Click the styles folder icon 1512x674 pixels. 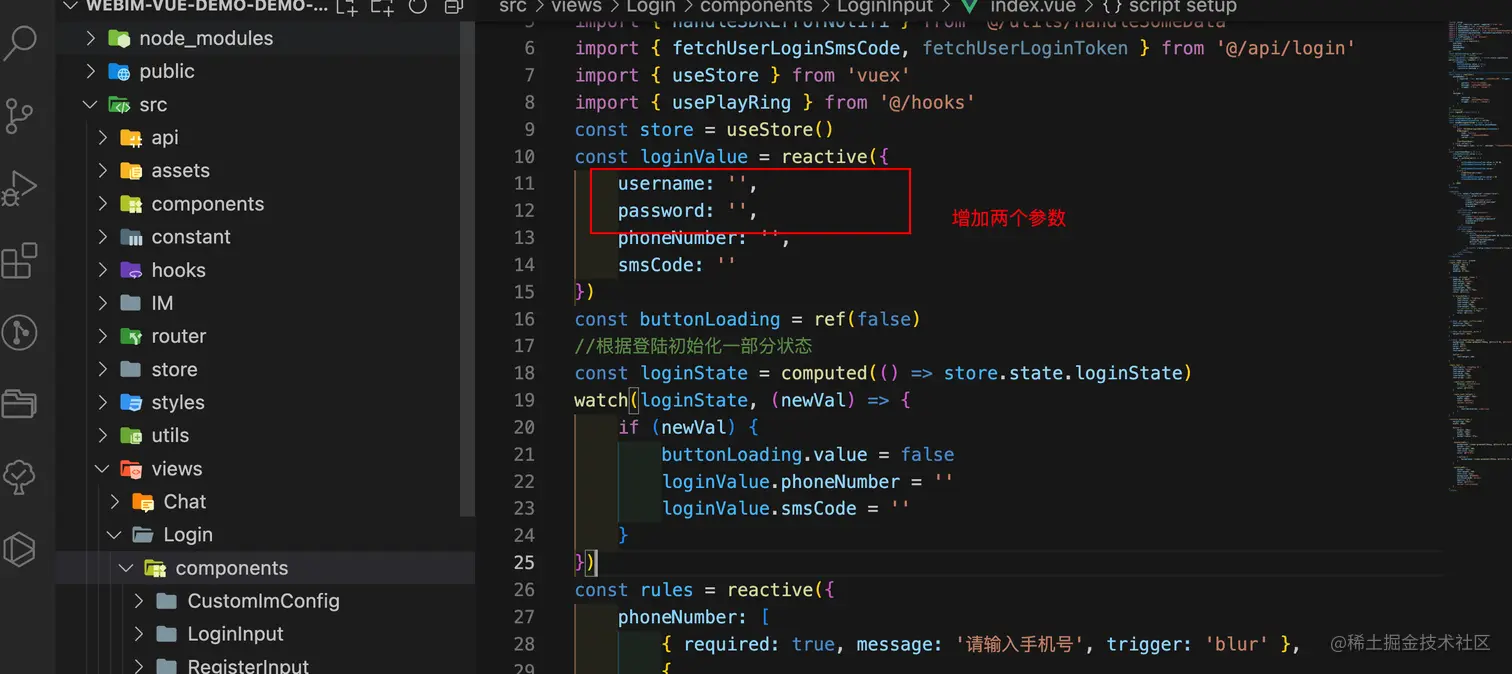(131, 403)
